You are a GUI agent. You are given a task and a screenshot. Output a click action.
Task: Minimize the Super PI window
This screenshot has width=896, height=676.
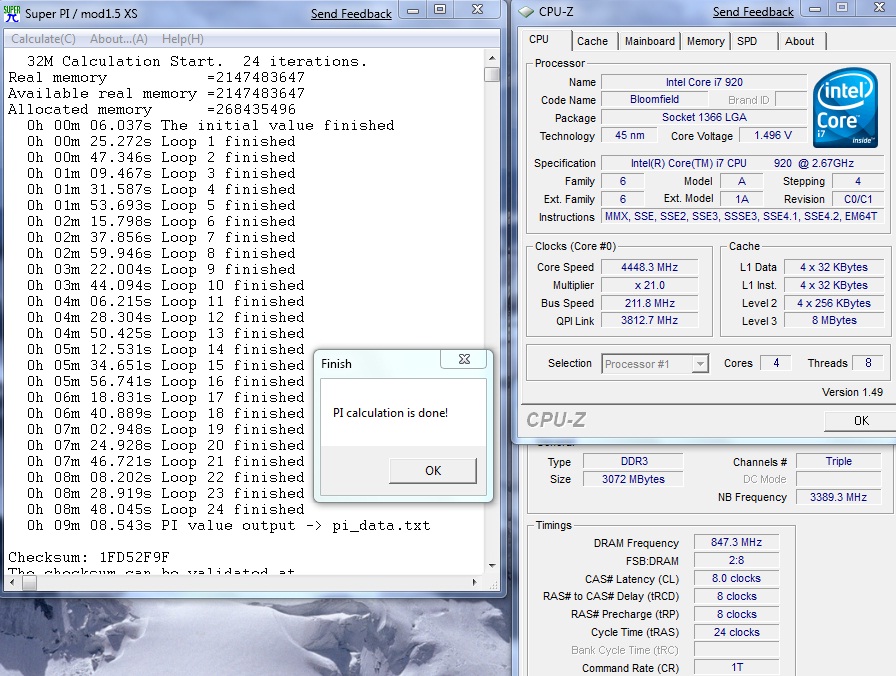414,10
